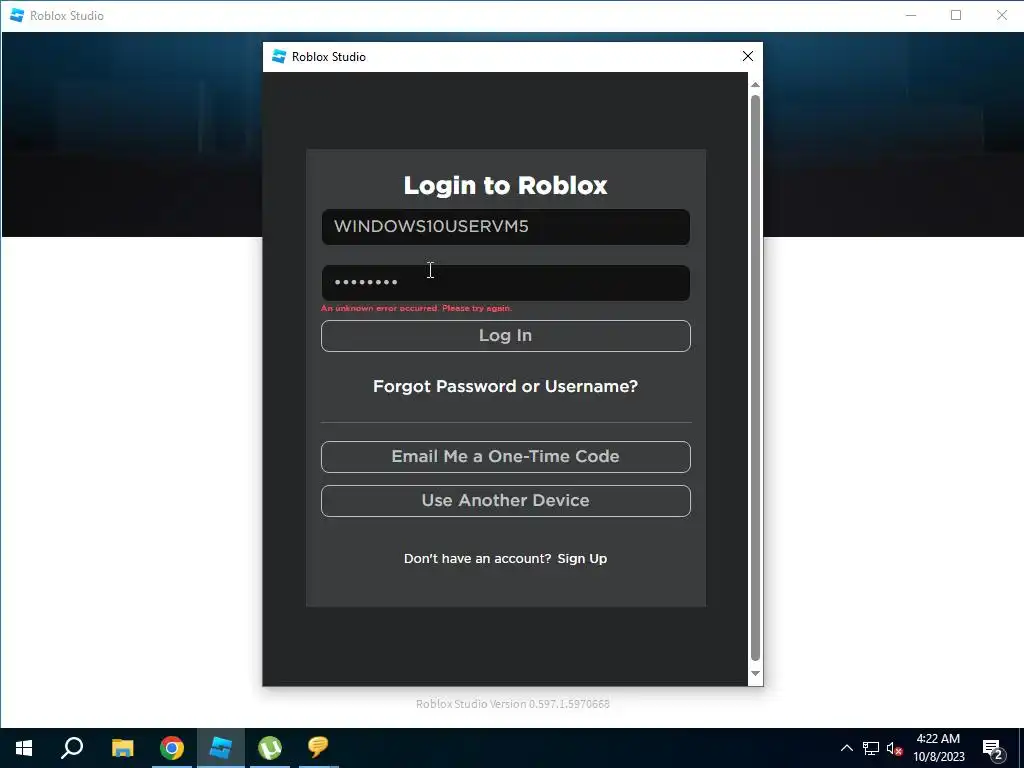Image resolution: width=1024 pixels, height=768 pixels.
Task: Open Forgot Password or Username link
Action: coord(505,386)
